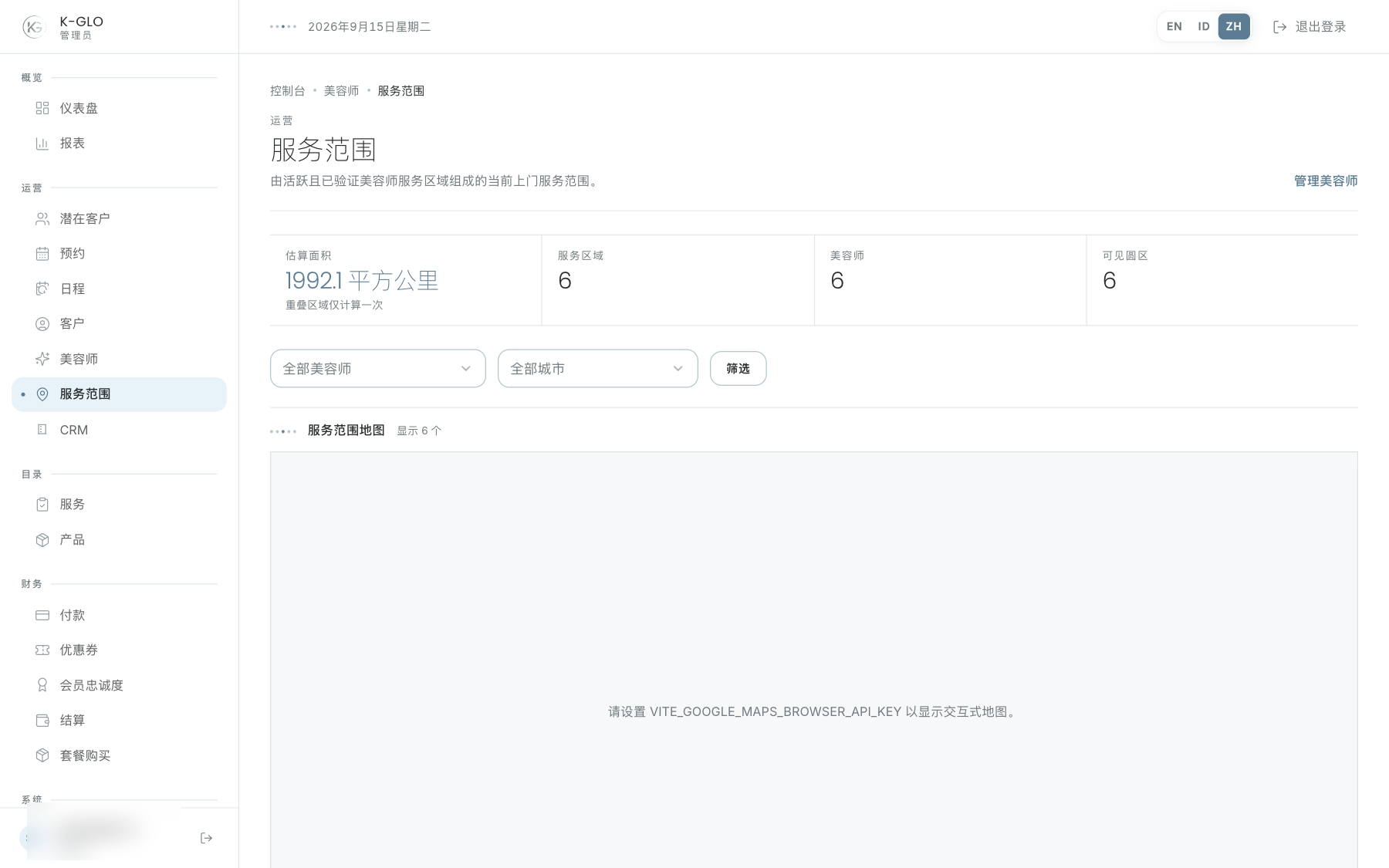Click the 优惠券 ticket icon
The image size is (1389, 868).
click(x=42, y=650)
